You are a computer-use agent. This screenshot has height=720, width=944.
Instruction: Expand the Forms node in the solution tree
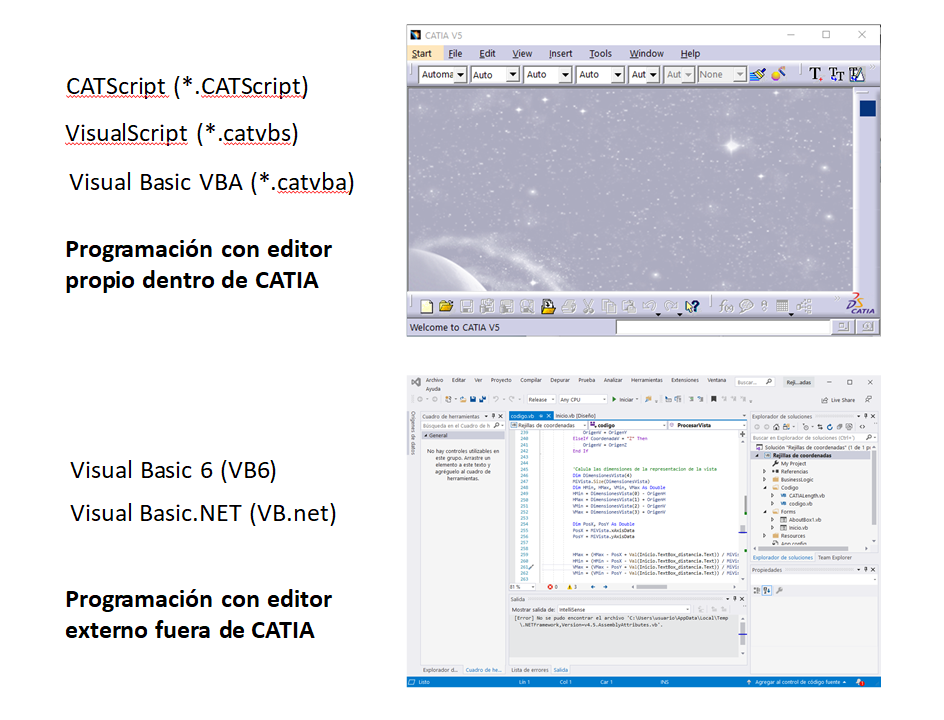[765, 511]
